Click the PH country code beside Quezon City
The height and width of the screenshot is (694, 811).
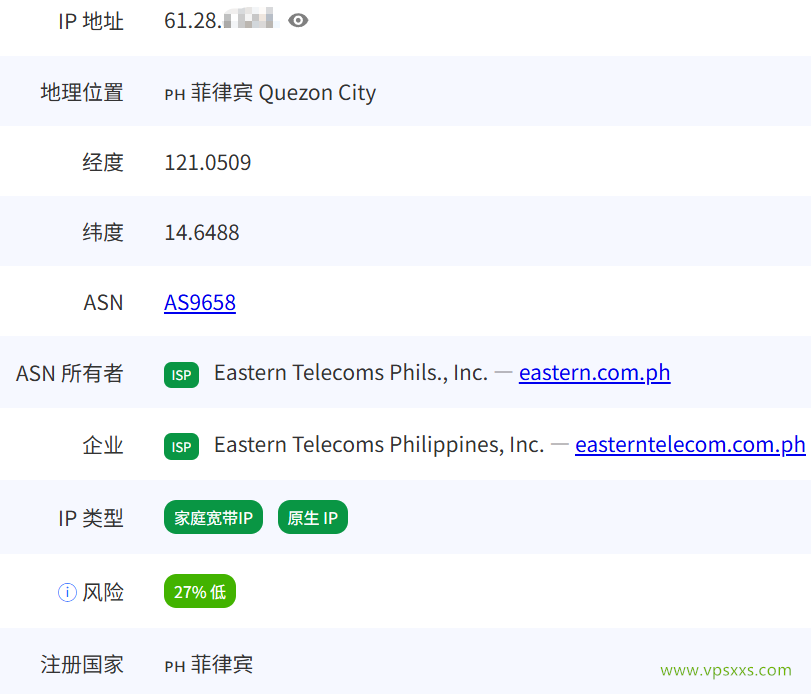tap(175, 95)
